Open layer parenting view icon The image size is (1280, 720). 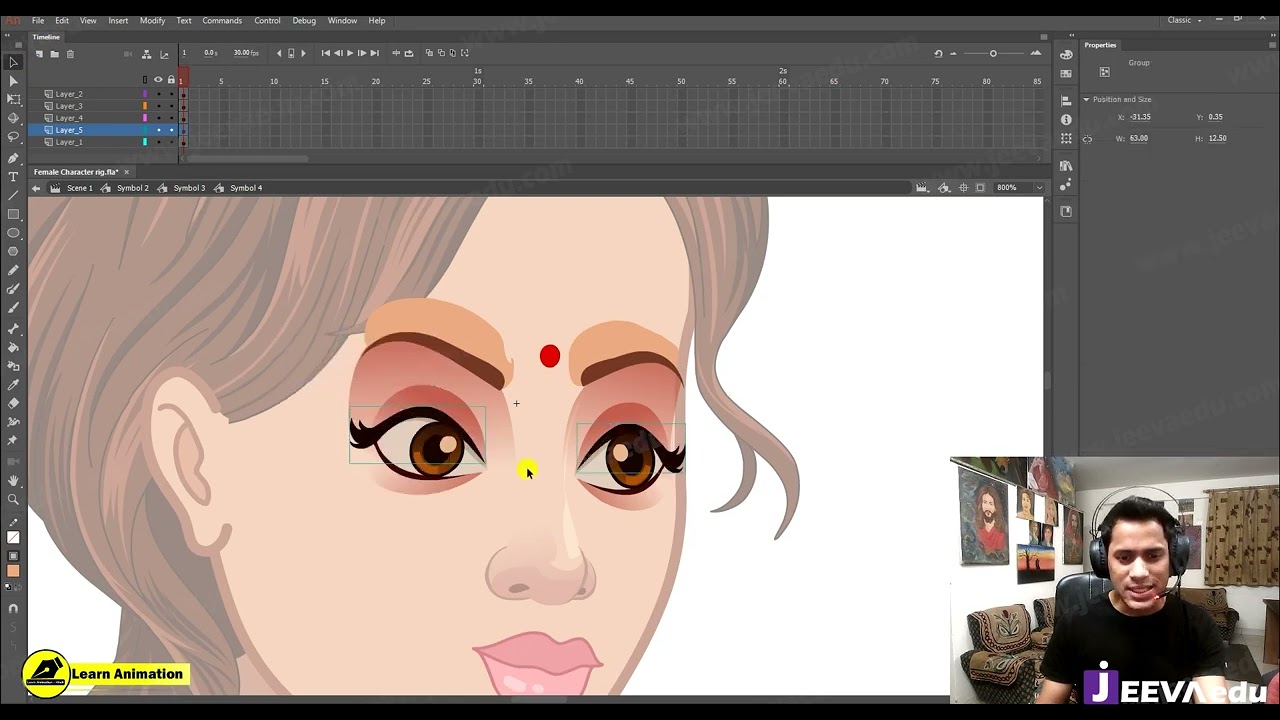(x=146, y=54)
